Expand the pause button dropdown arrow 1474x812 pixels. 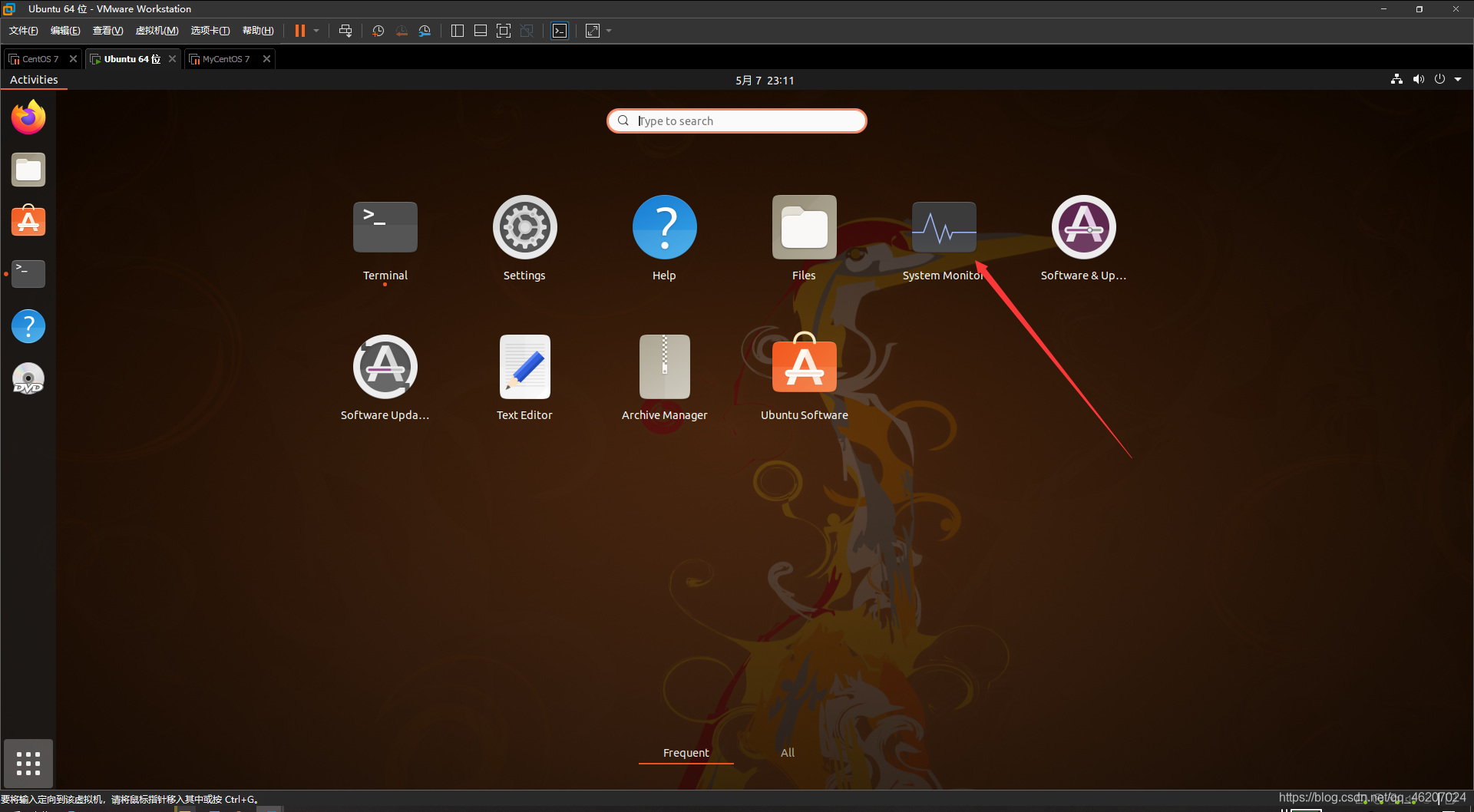[x=316, y=31]
